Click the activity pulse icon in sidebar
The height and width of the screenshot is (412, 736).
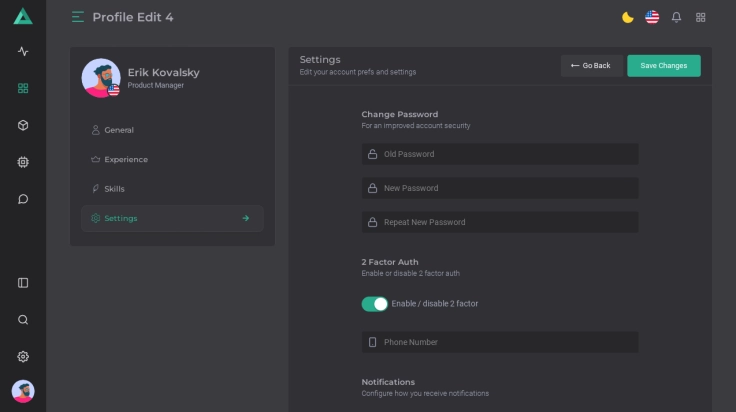[x=23, y=52]
